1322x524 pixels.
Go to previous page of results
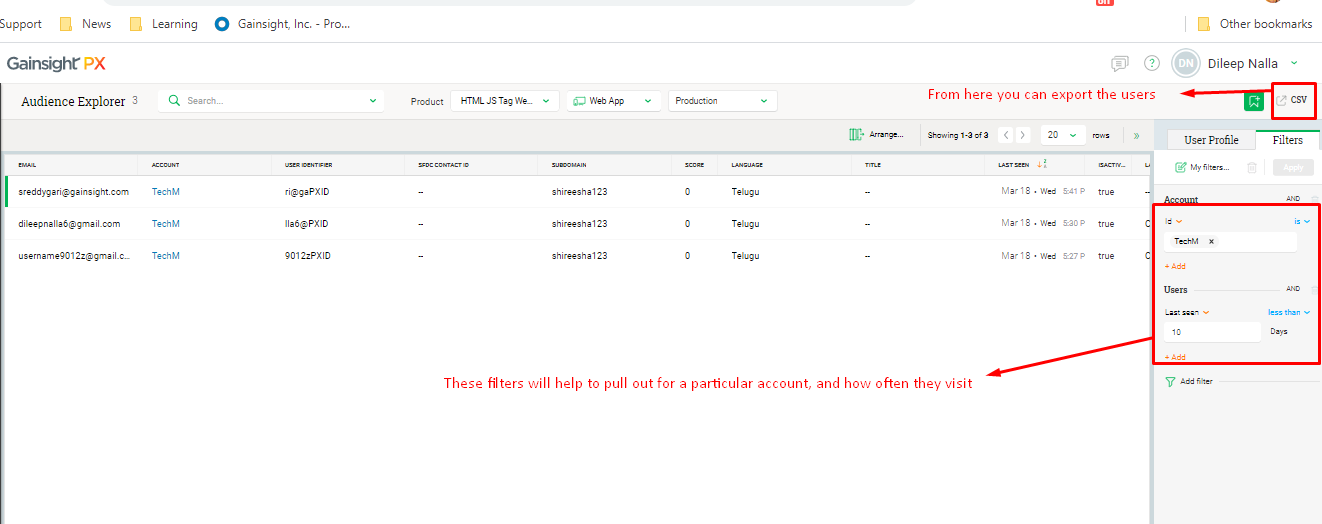[1007, 135]
